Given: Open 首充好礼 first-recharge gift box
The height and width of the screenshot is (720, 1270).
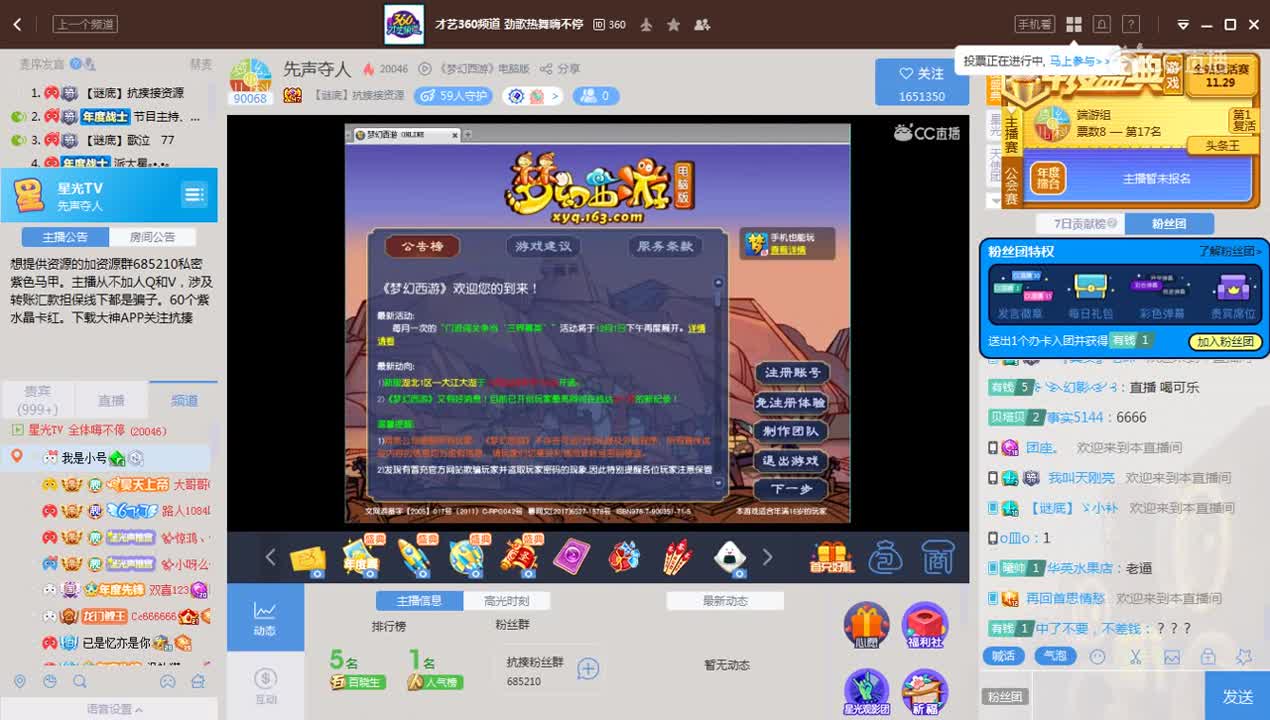Looking at the screenshot, I should click(832, 557).
